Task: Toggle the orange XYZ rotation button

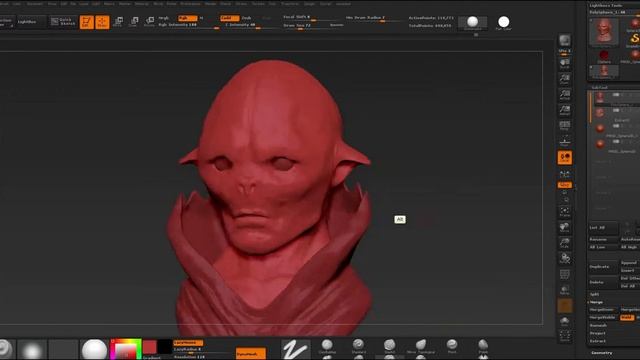Action: [x=564, y=185]
